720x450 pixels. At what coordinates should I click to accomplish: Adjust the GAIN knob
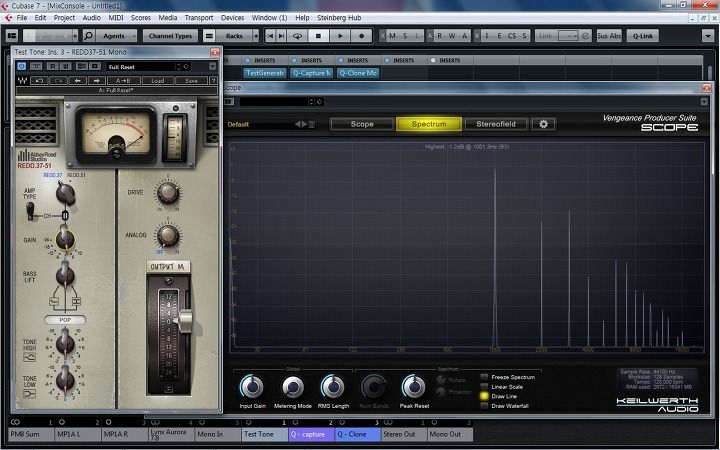click(x=65, y=239)
